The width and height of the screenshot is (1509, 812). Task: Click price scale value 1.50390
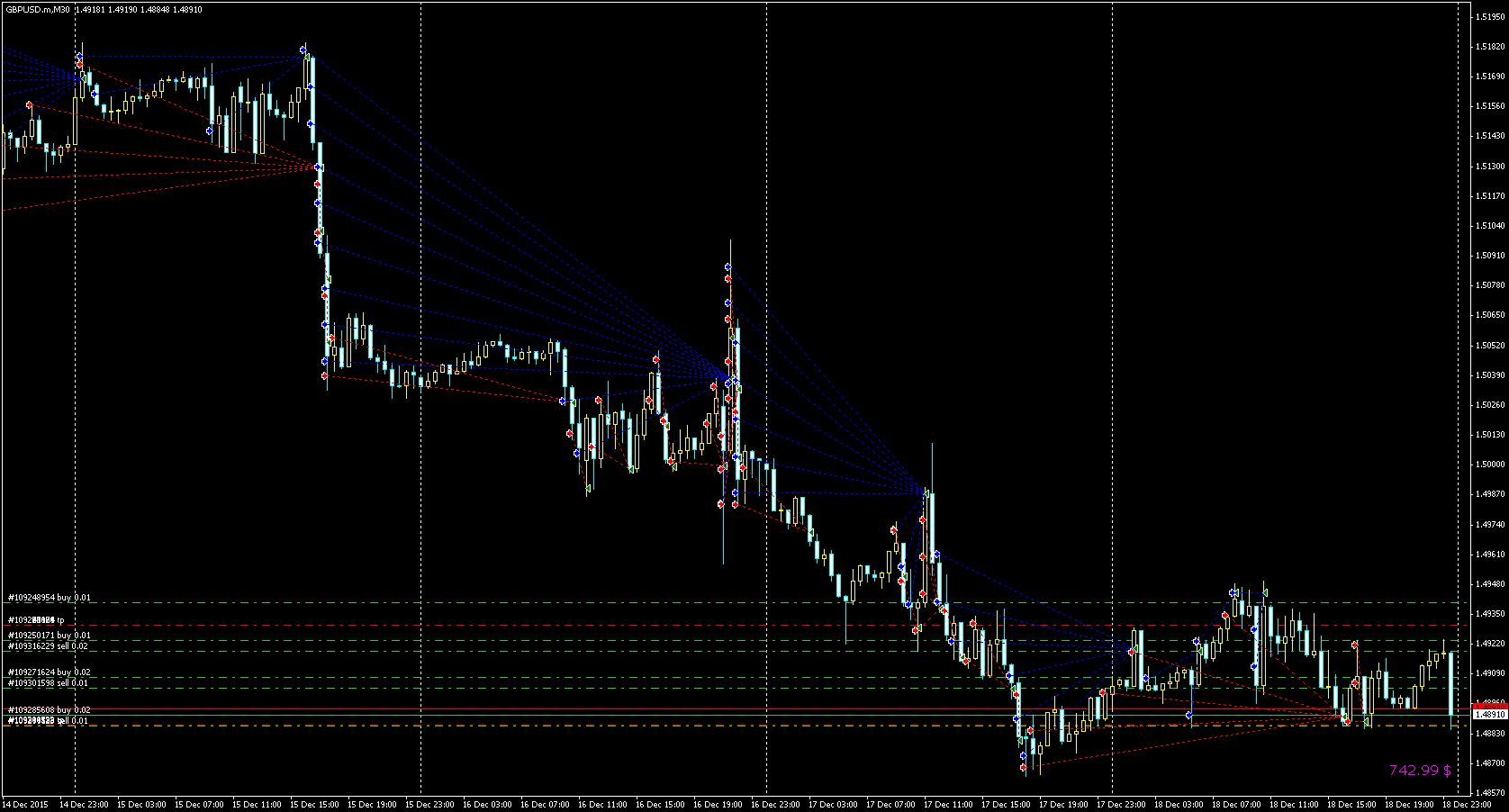[1492, 375]
